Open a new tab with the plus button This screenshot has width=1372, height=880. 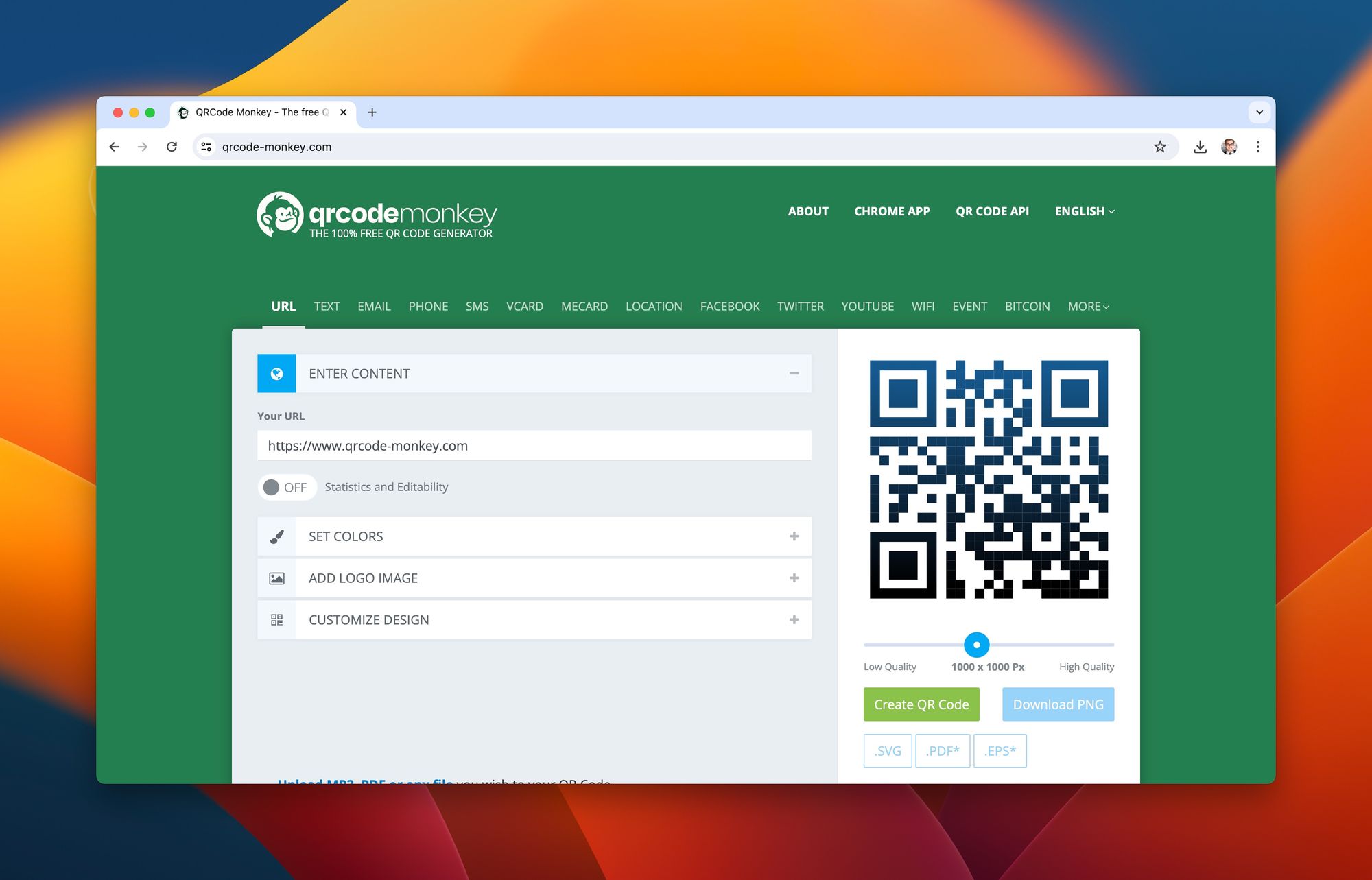tap(372, 112)
